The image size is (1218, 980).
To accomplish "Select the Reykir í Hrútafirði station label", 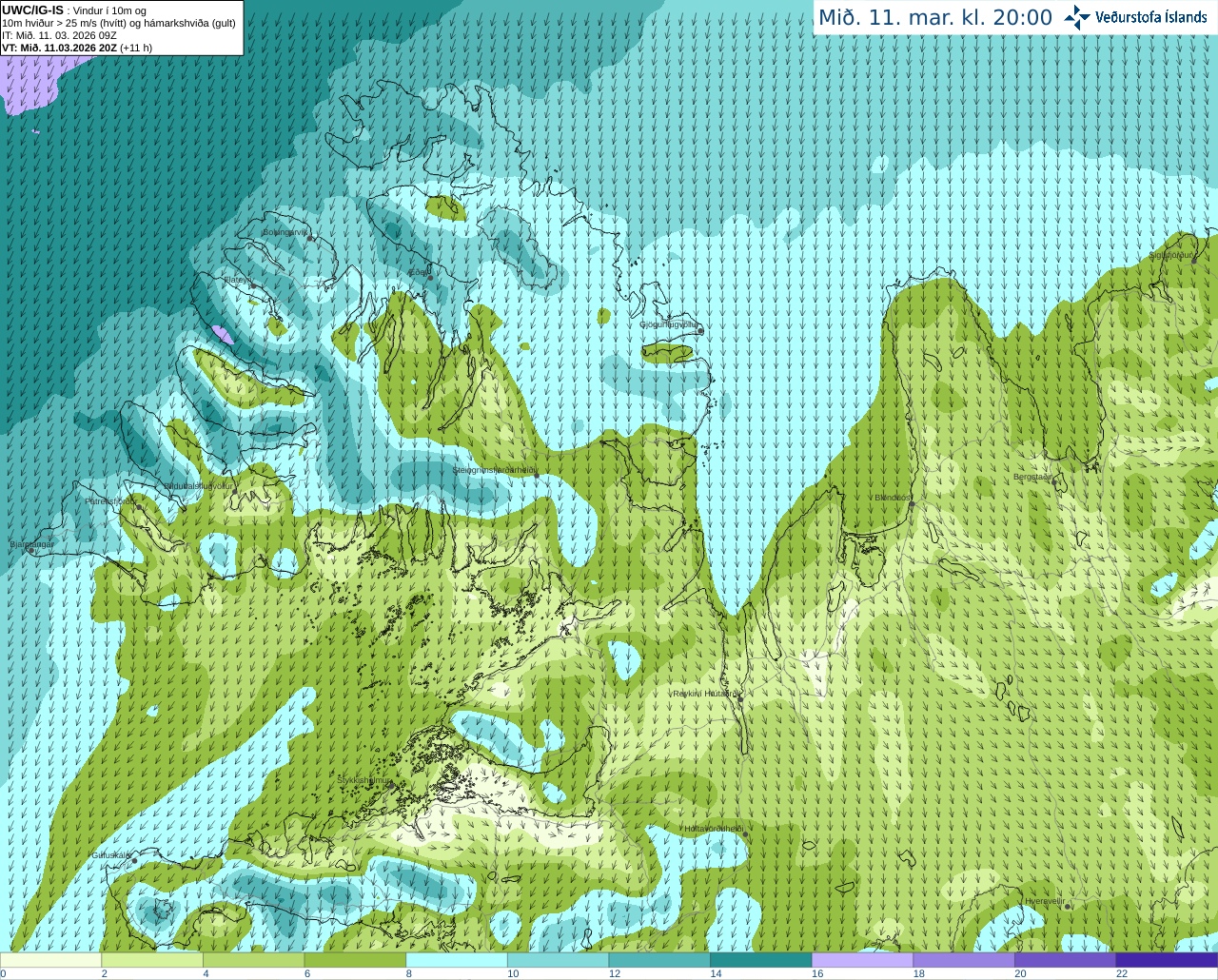I will pyautogui.click(x=706, y=694).
